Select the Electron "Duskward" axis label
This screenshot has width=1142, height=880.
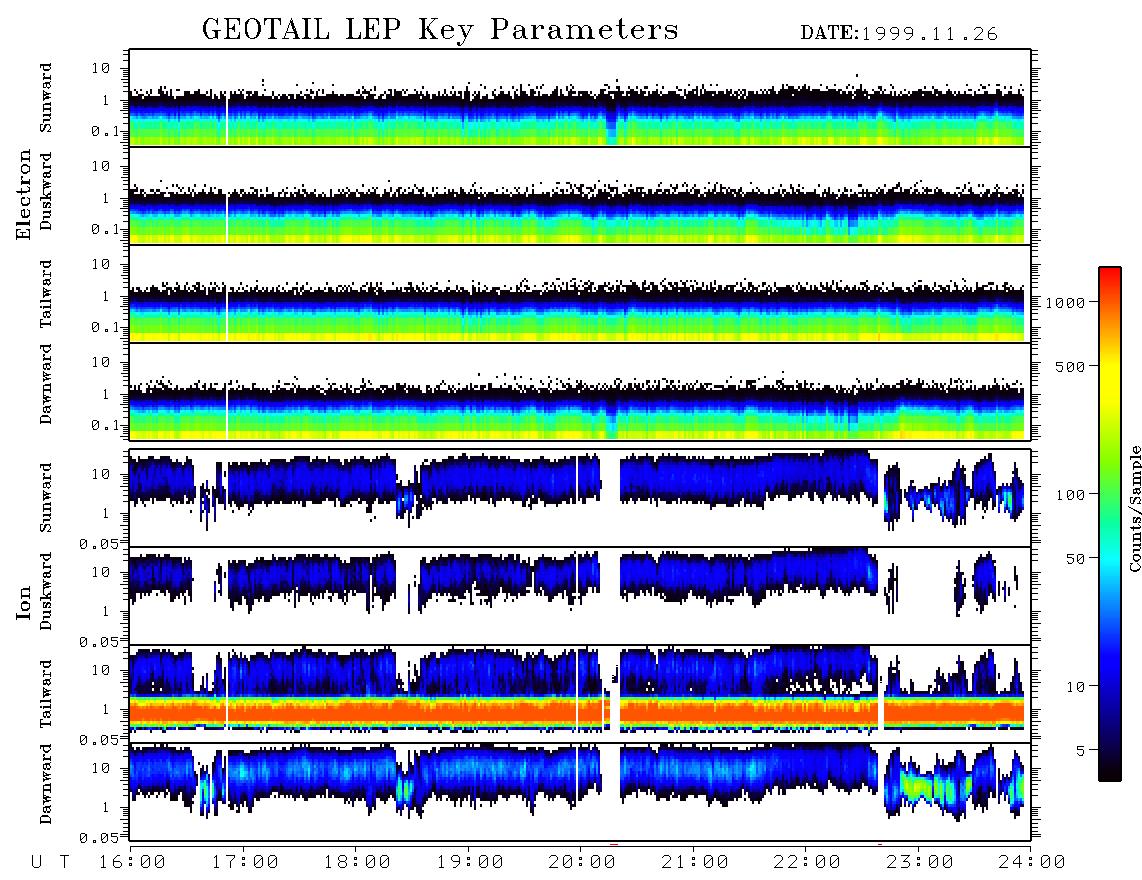(46, 191)
